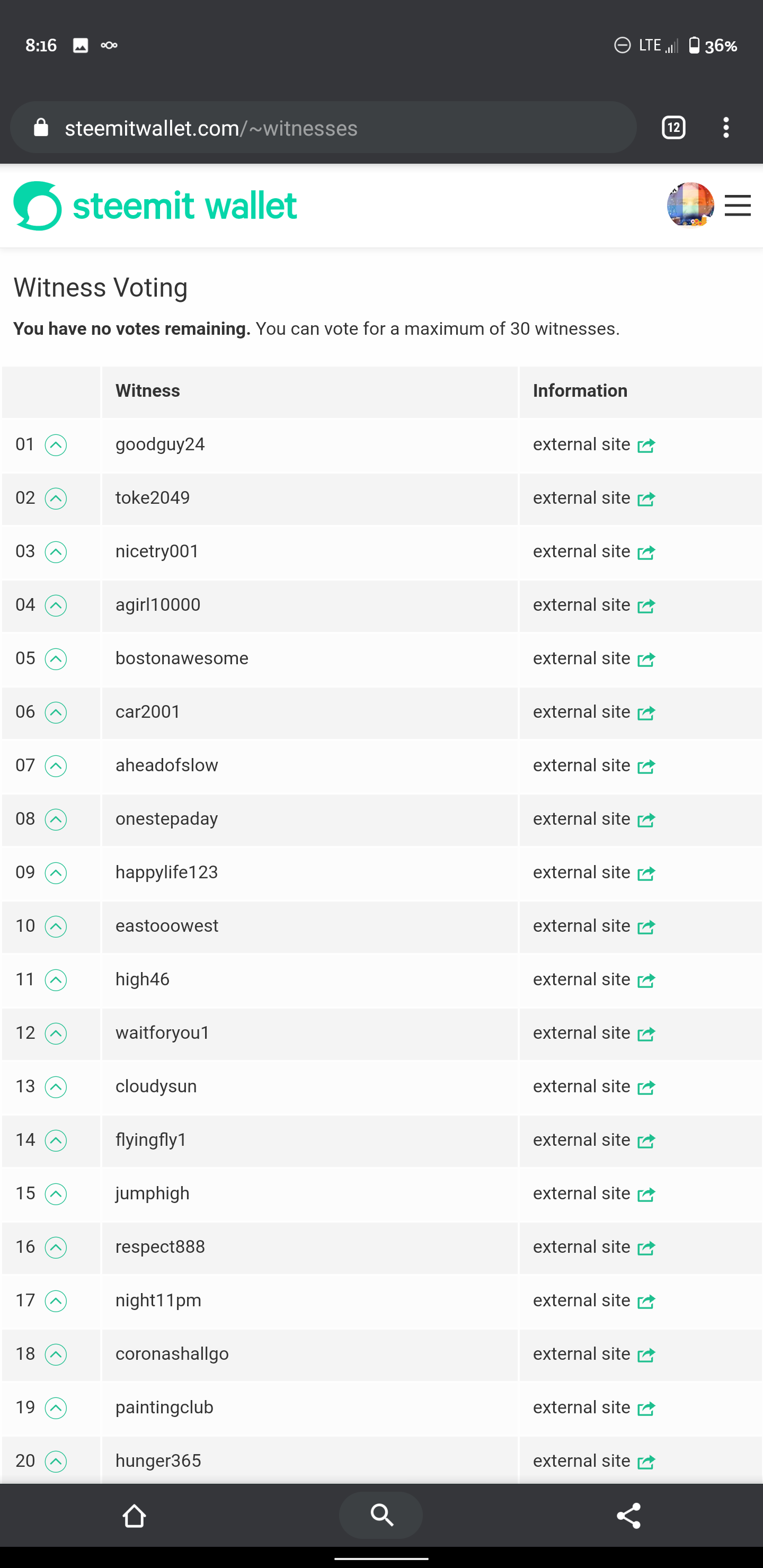Viewport: 763px width, 1568px height.
Task: Tap the lock icon in address bar
Action: coord(41,127)
